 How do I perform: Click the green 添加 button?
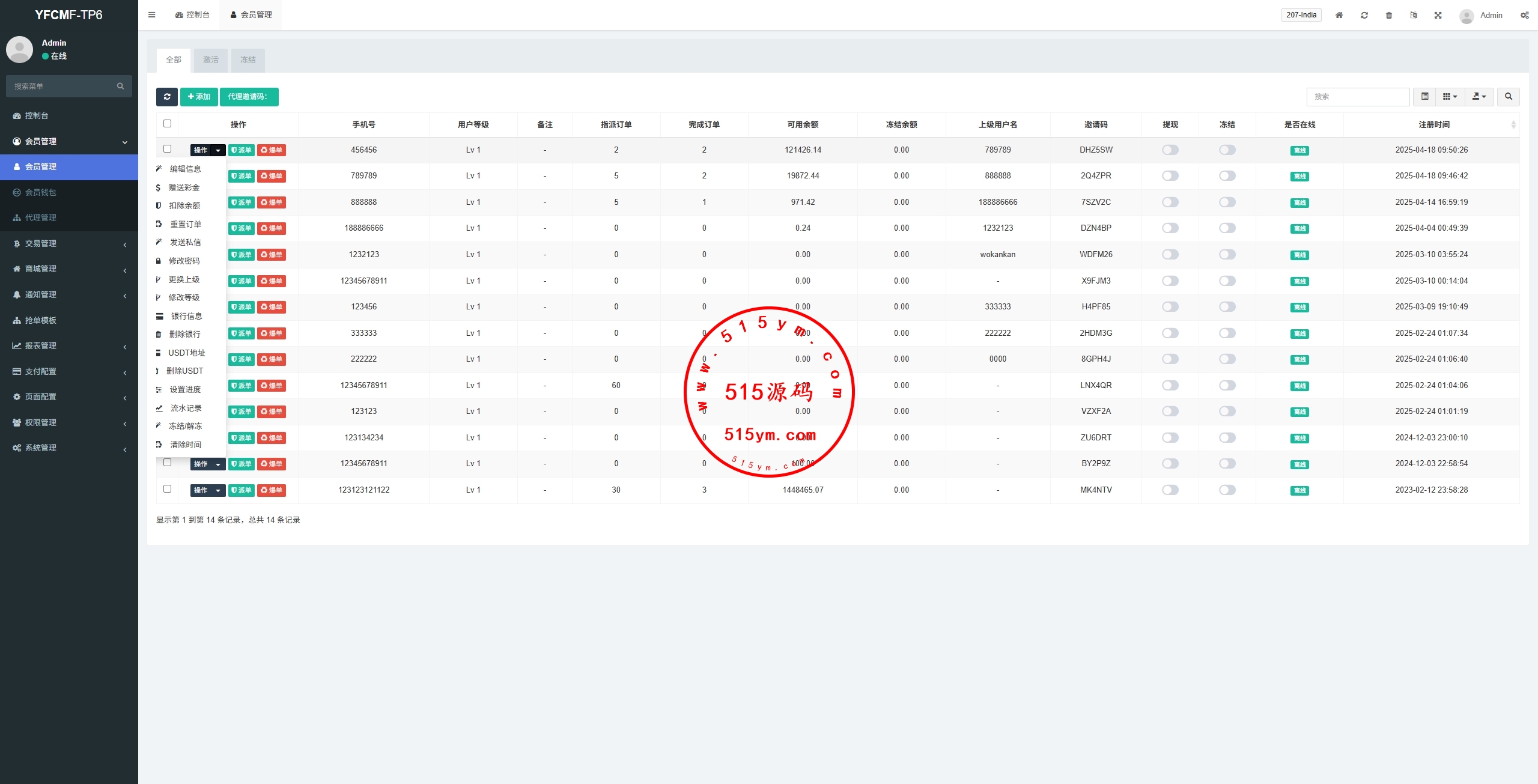(x=199, y=97)
